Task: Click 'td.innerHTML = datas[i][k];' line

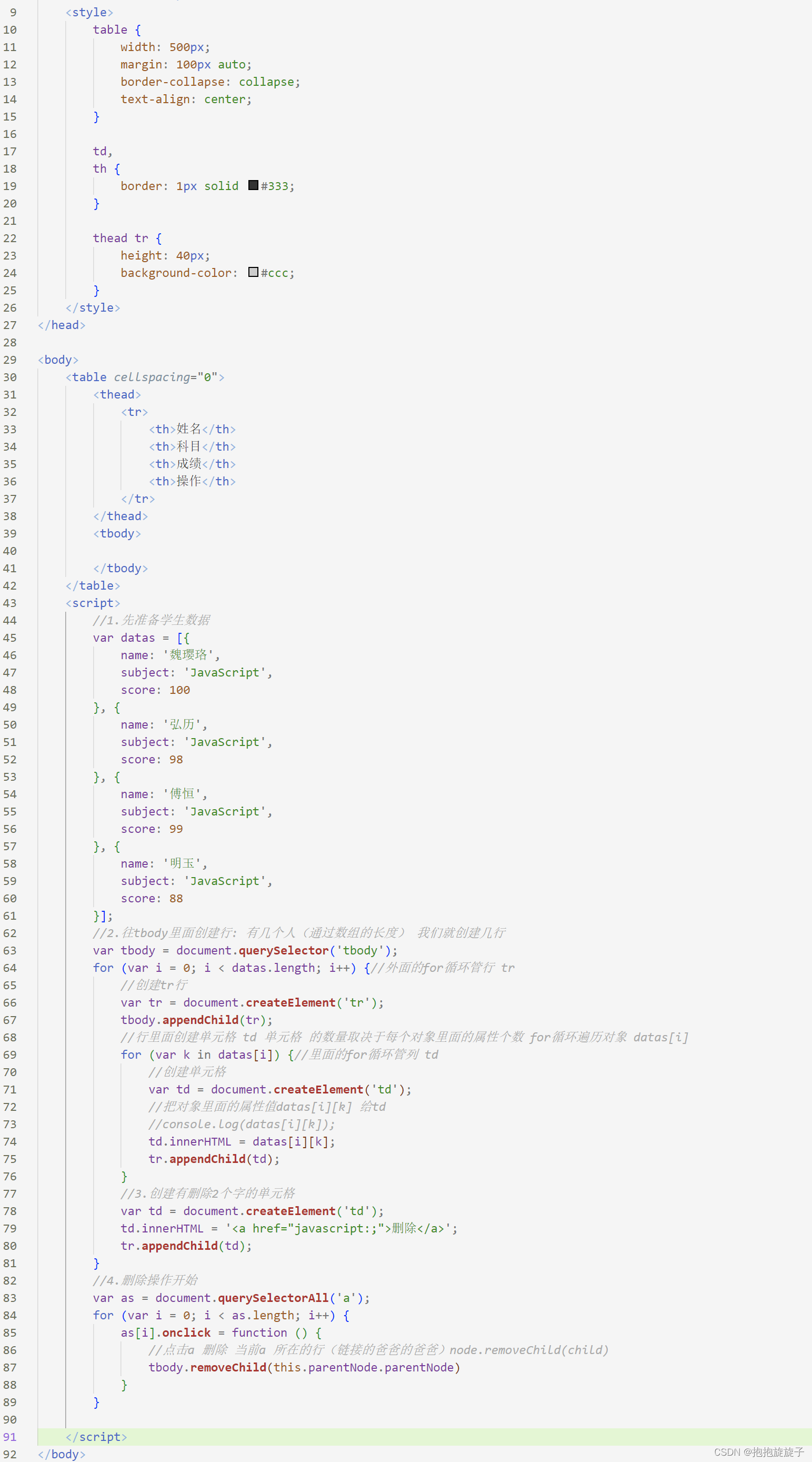Action: point(242,1141)
